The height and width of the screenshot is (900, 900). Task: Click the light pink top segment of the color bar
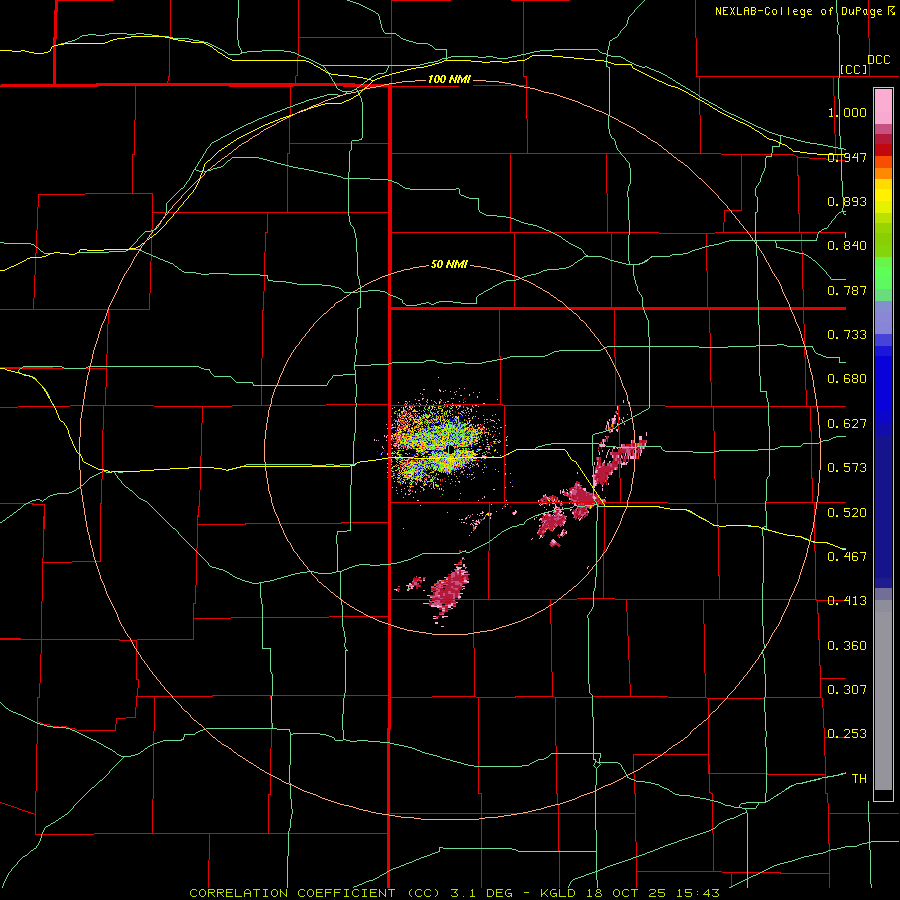pos(883,106)
